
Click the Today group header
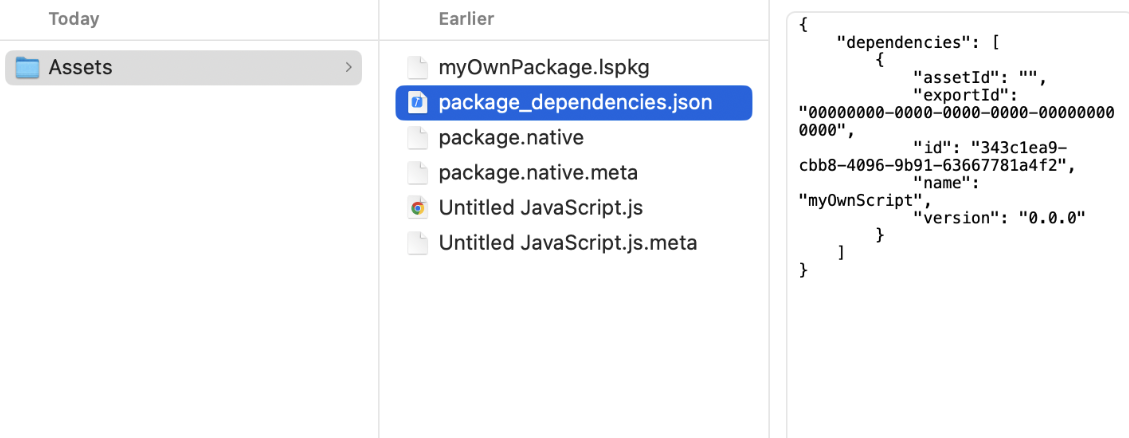pyautogui.click(x=74, y=19)
